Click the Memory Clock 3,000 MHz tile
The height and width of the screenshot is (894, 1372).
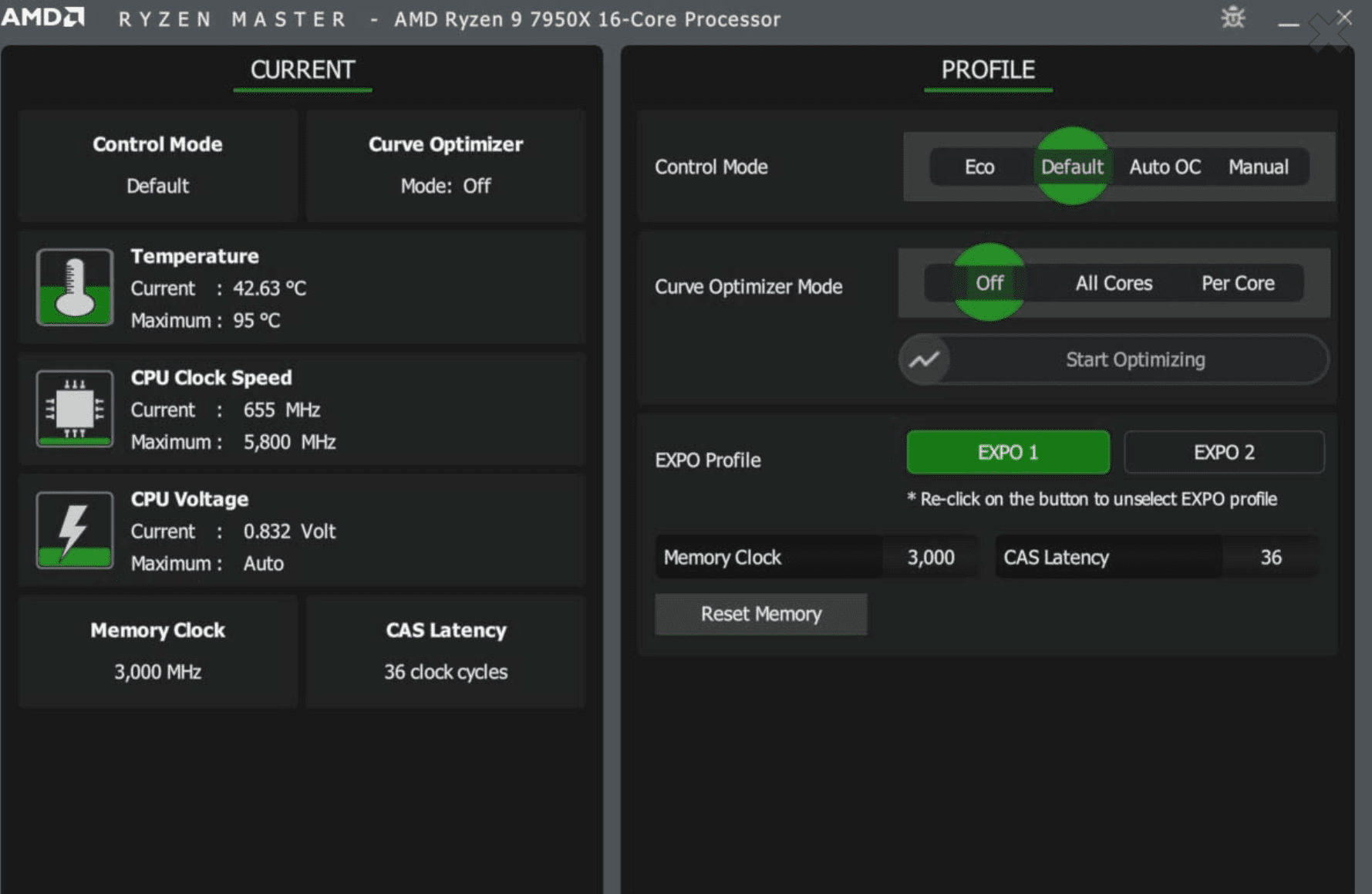coord(157,651)
